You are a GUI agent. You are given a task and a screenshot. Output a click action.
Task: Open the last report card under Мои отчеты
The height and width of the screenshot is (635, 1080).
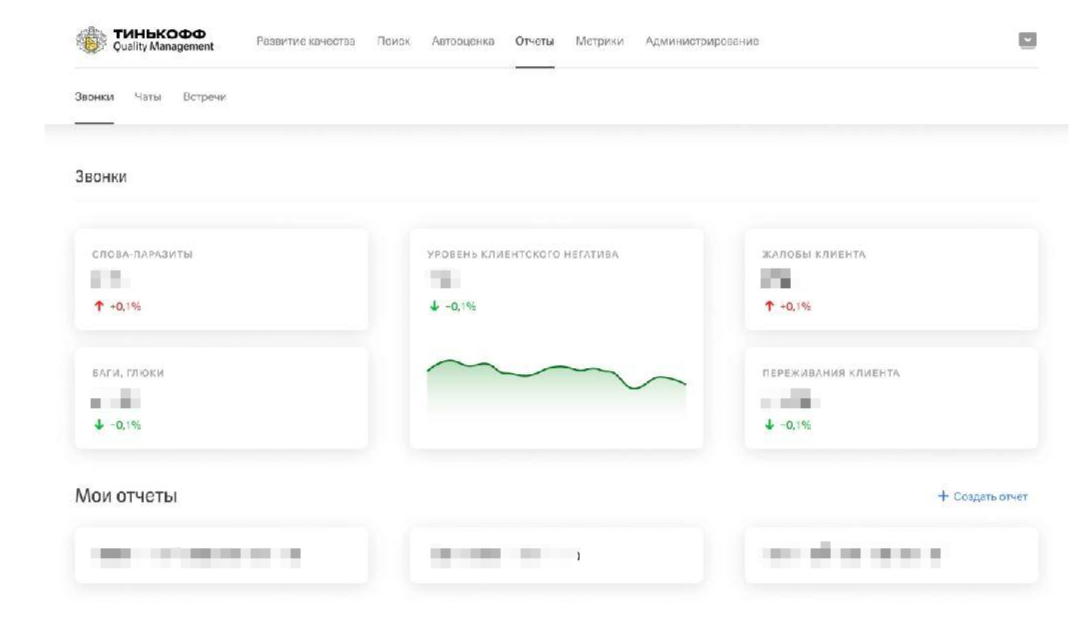coord(891,555)
